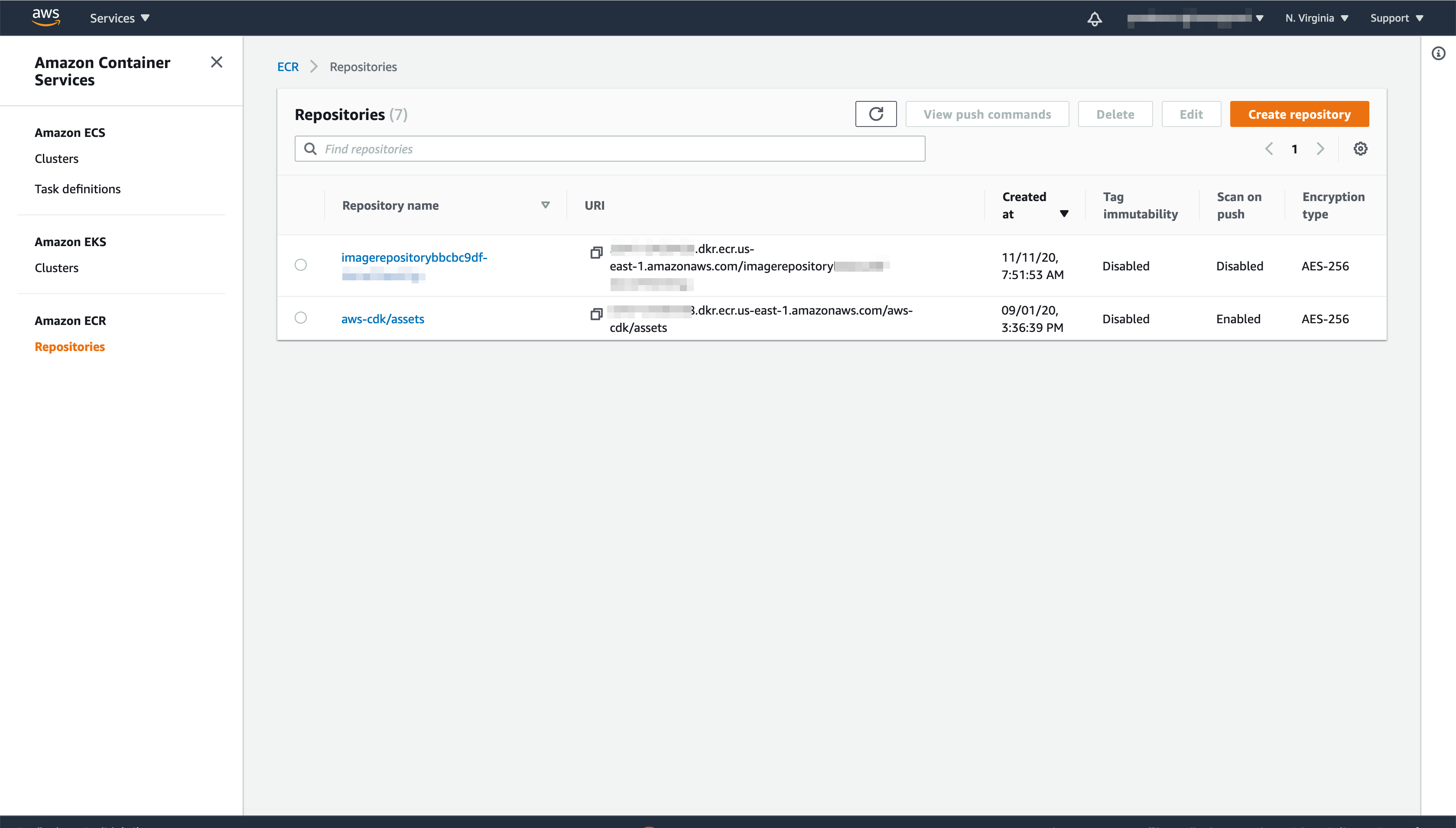The height and width of the screenshot is (828, 1456).
Task: Select the aws-cdk/assets radio button
Action: click(301, 318)
